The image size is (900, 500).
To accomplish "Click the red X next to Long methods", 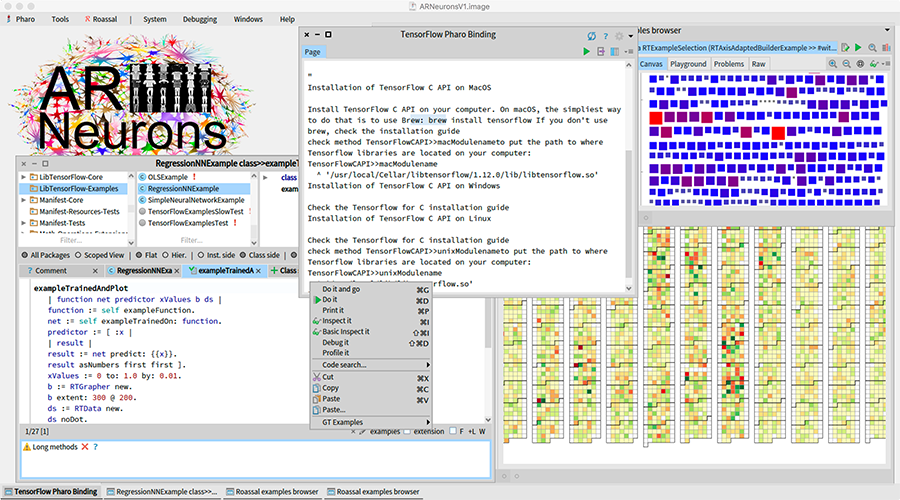I will [x=85, y=447].
